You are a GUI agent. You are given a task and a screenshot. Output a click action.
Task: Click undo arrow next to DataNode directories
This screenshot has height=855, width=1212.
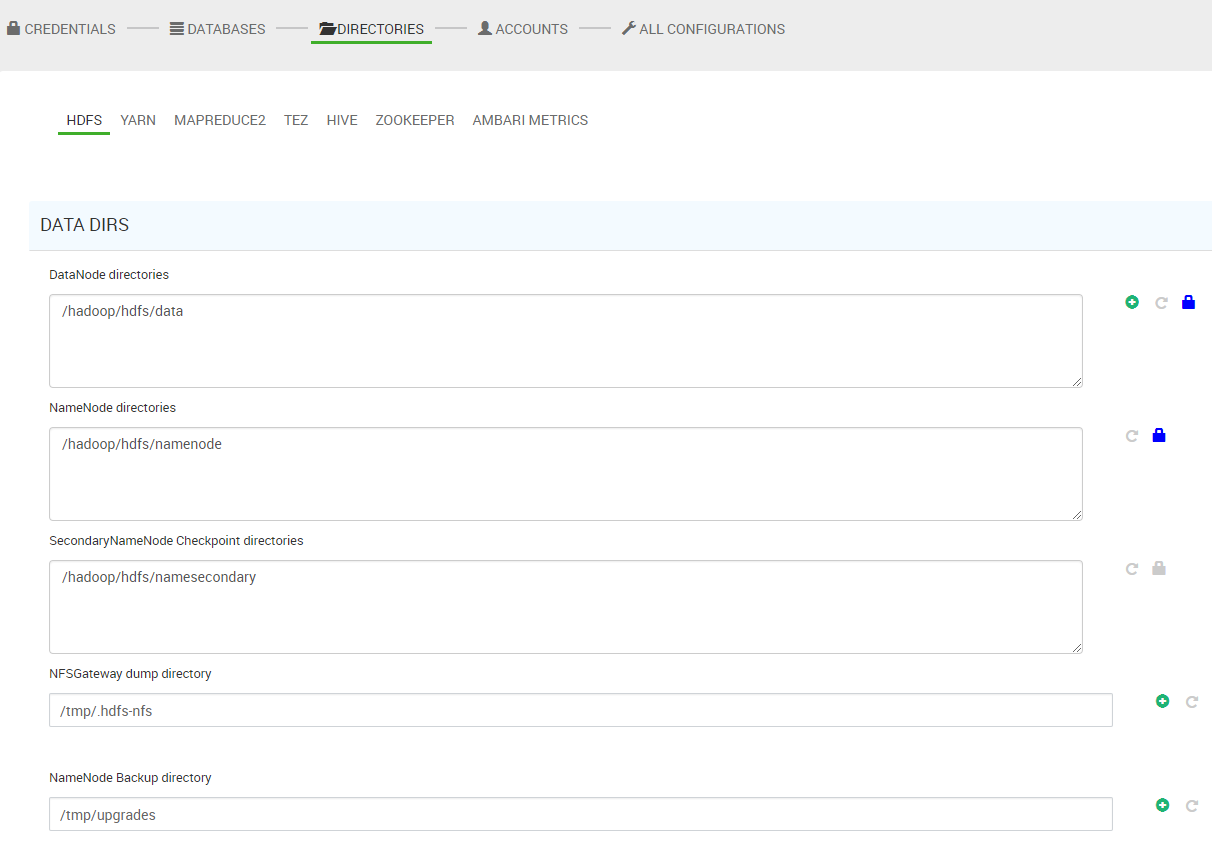coord(1161,303)
